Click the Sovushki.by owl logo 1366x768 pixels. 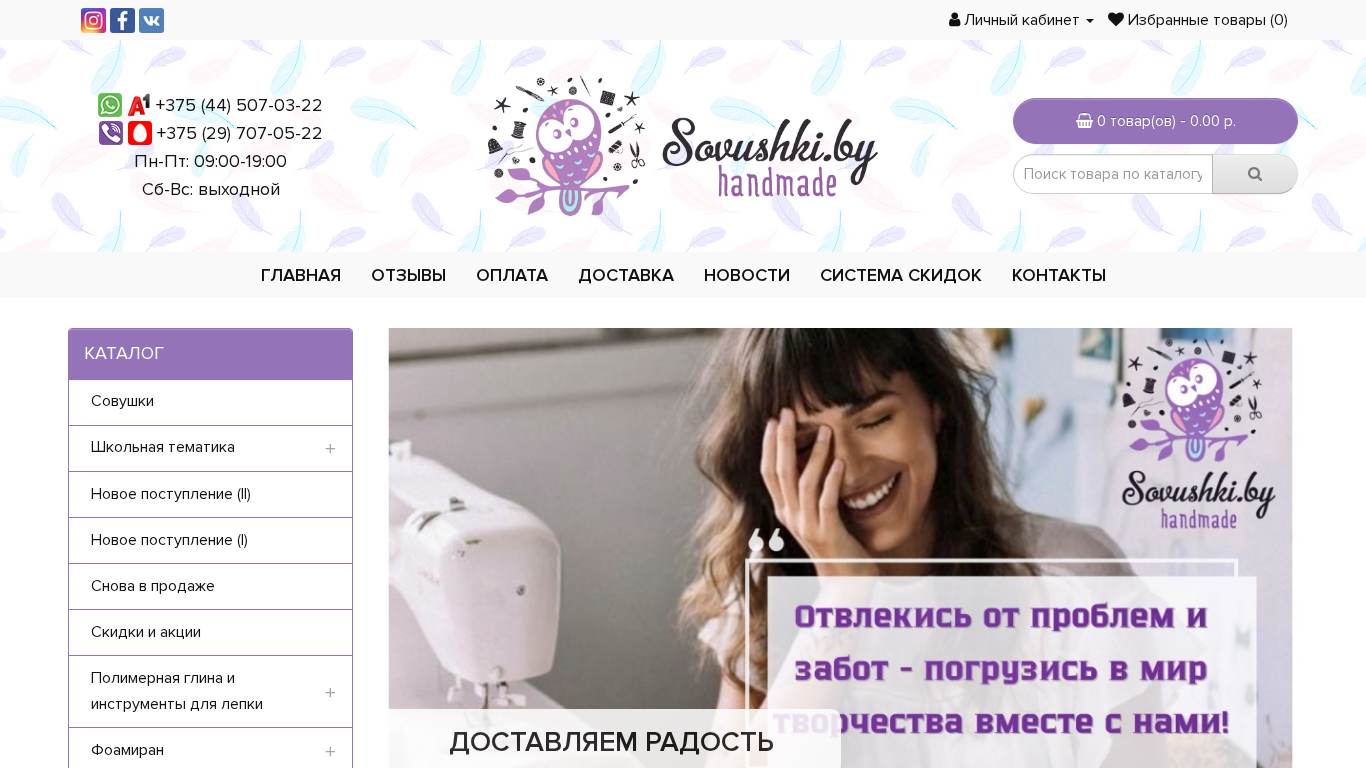click(683, 146)
